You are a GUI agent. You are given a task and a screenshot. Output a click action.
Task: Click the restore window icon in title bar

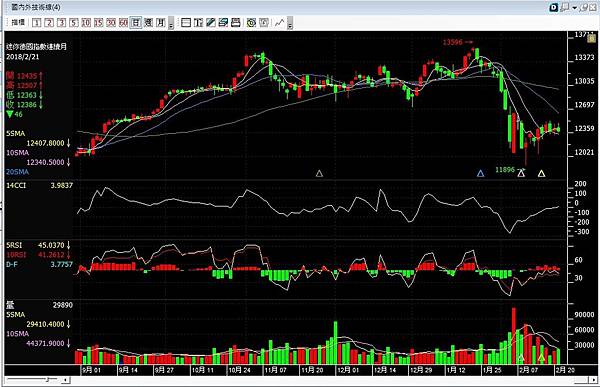click(584, 7)
